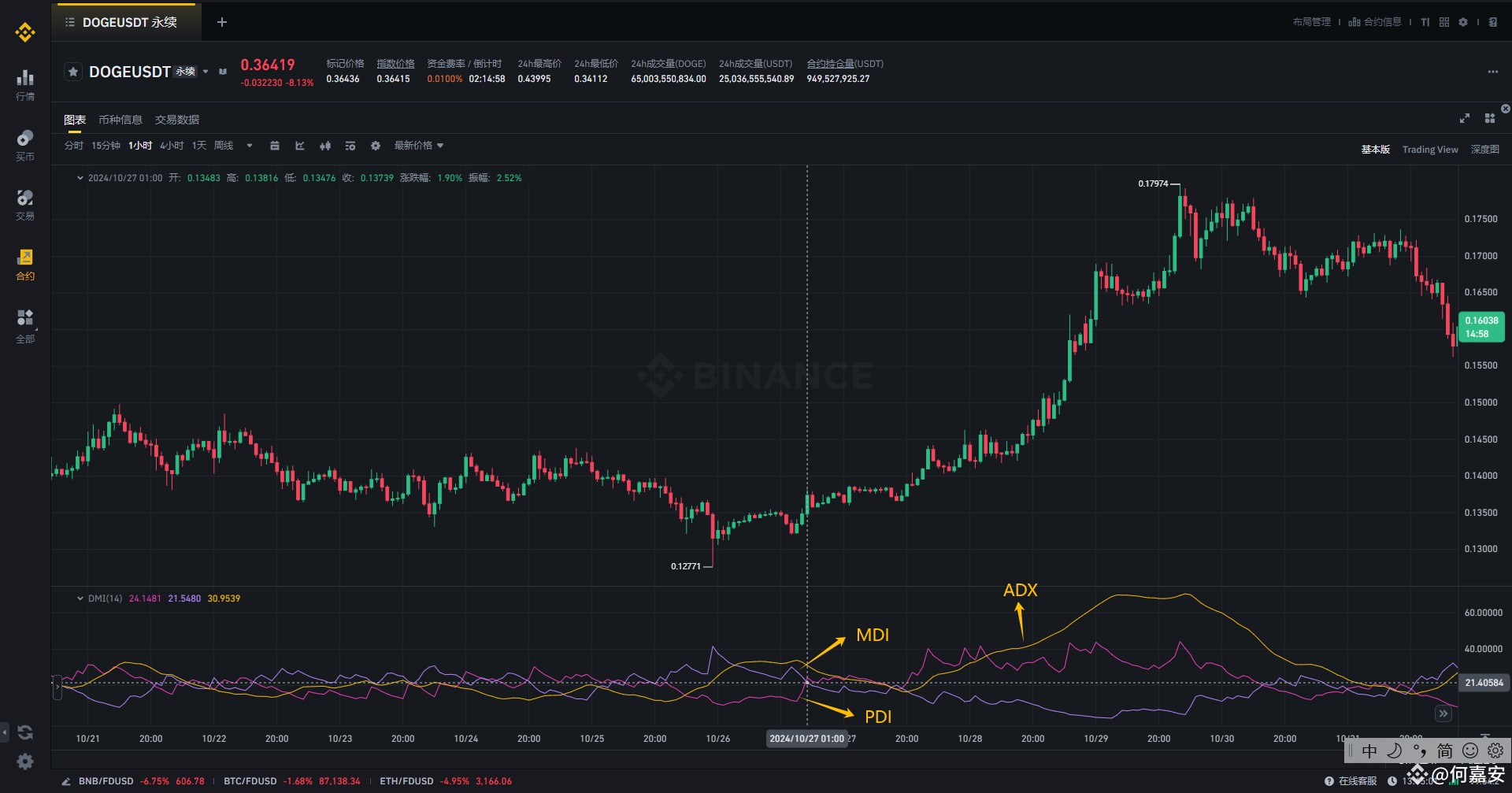The image size is (1512, 793).
Task: Click the 在线客服 customer service button
Action: 1356,780
